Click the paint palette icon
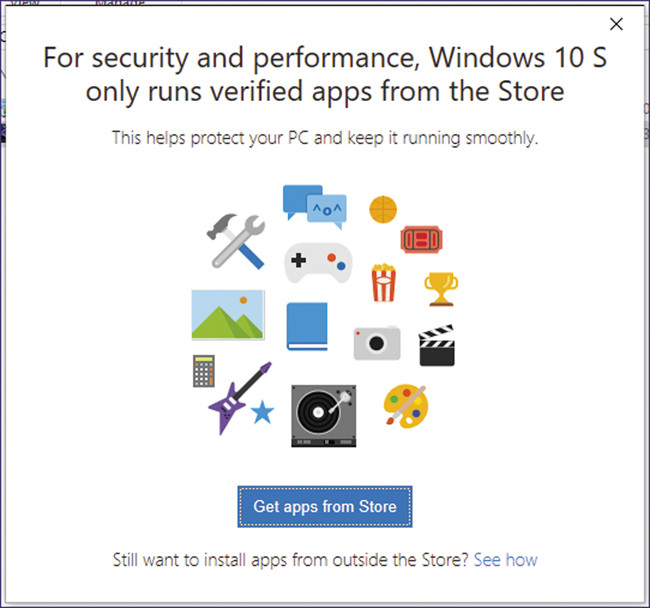Image resolution: width=650 pixels, height=608 pixels. (x=406, y=408)
